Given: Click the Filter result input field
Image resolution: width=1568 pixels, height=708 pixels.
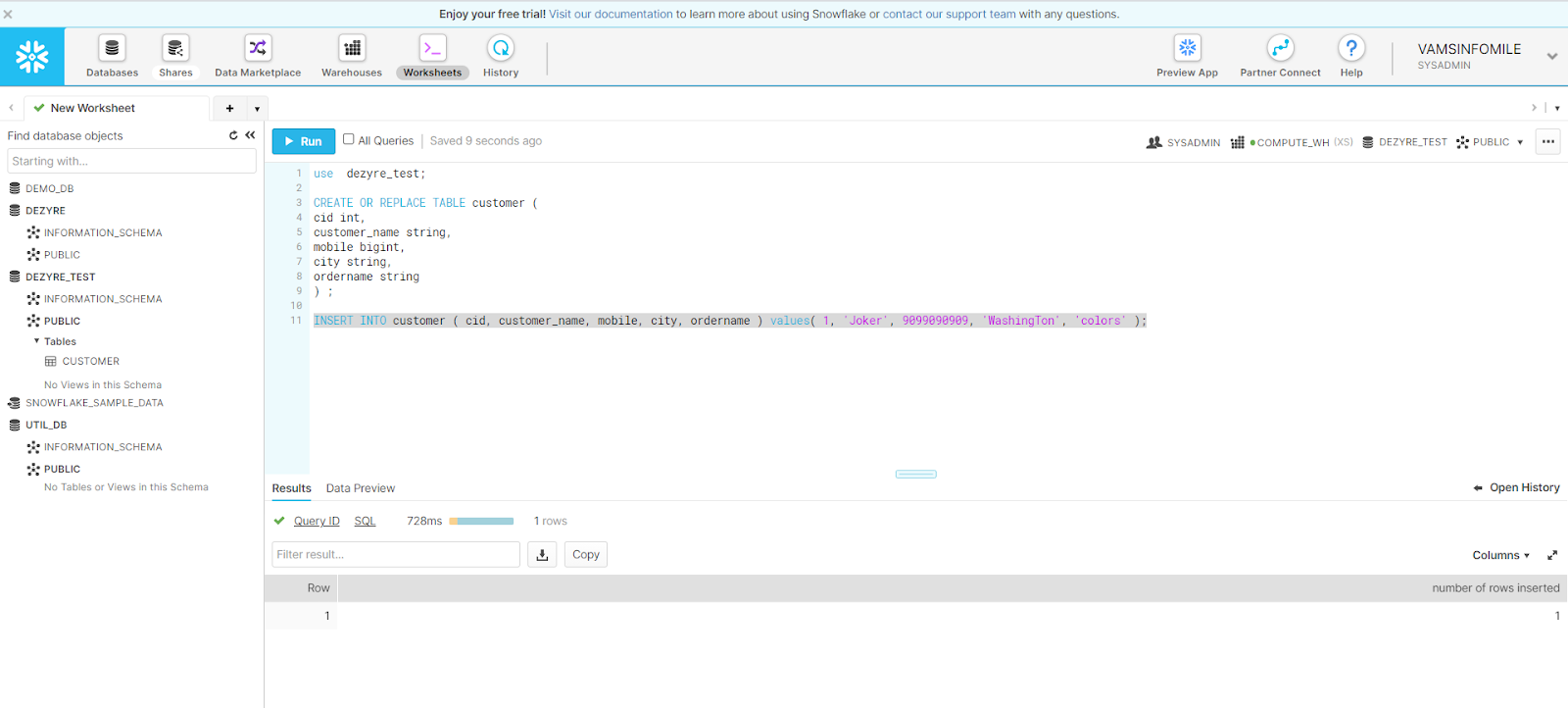Looking at the screenshot, I should pyautogui.click(x=395, y=555).
